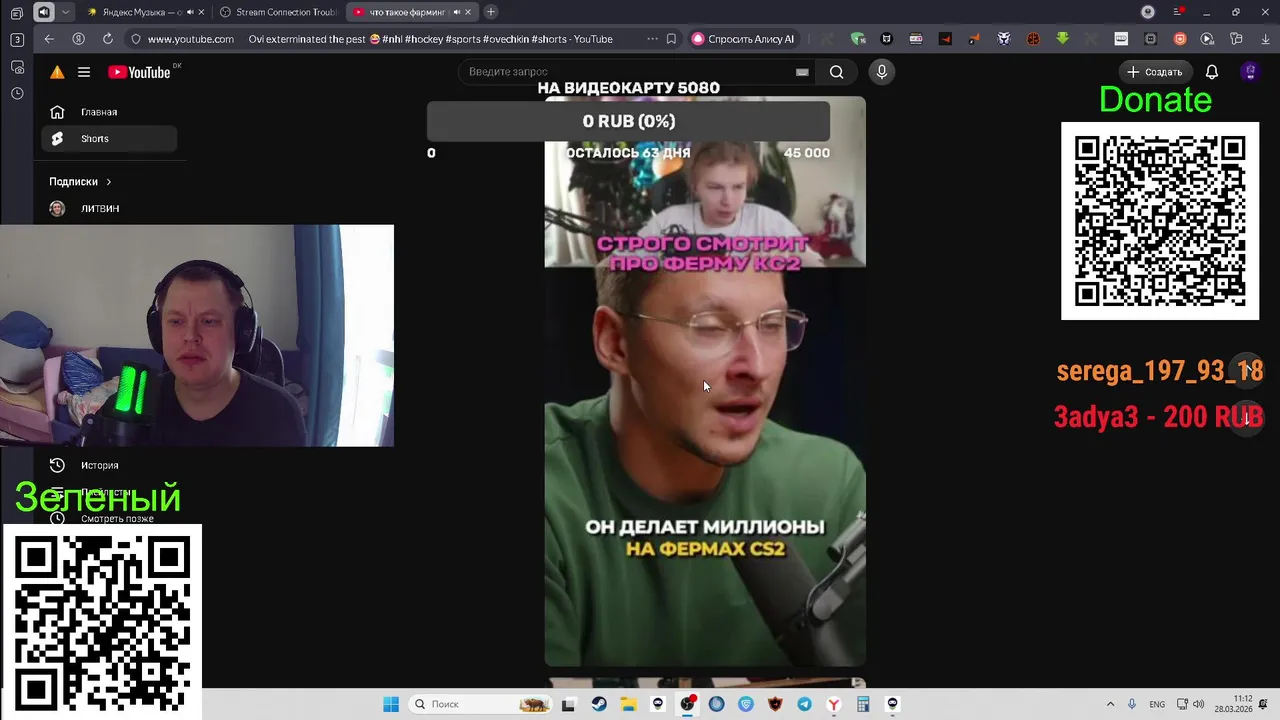Go back to the previous page
The height and width of the screenshot is (720, 1280).
coord(49,39)
